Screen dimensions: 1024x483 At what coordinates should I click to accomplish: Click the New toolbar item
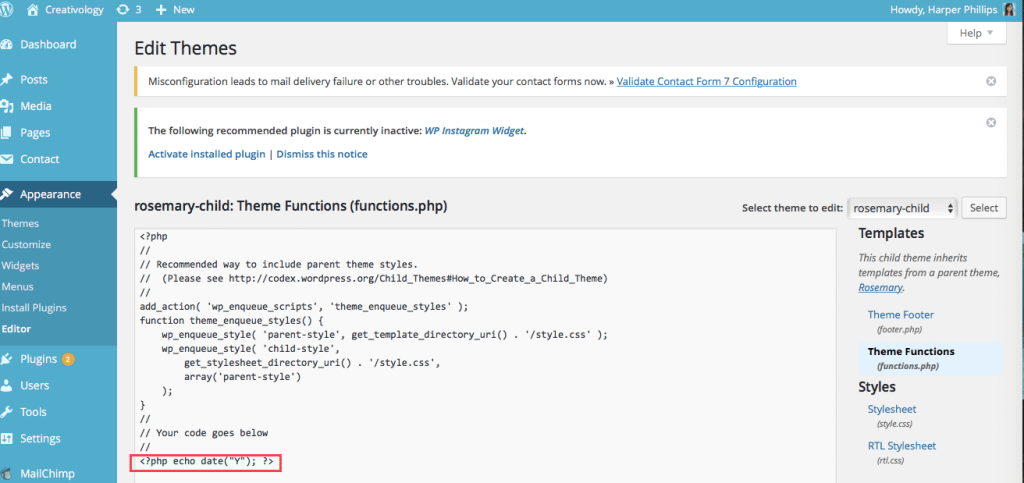(x=184, y=10)
